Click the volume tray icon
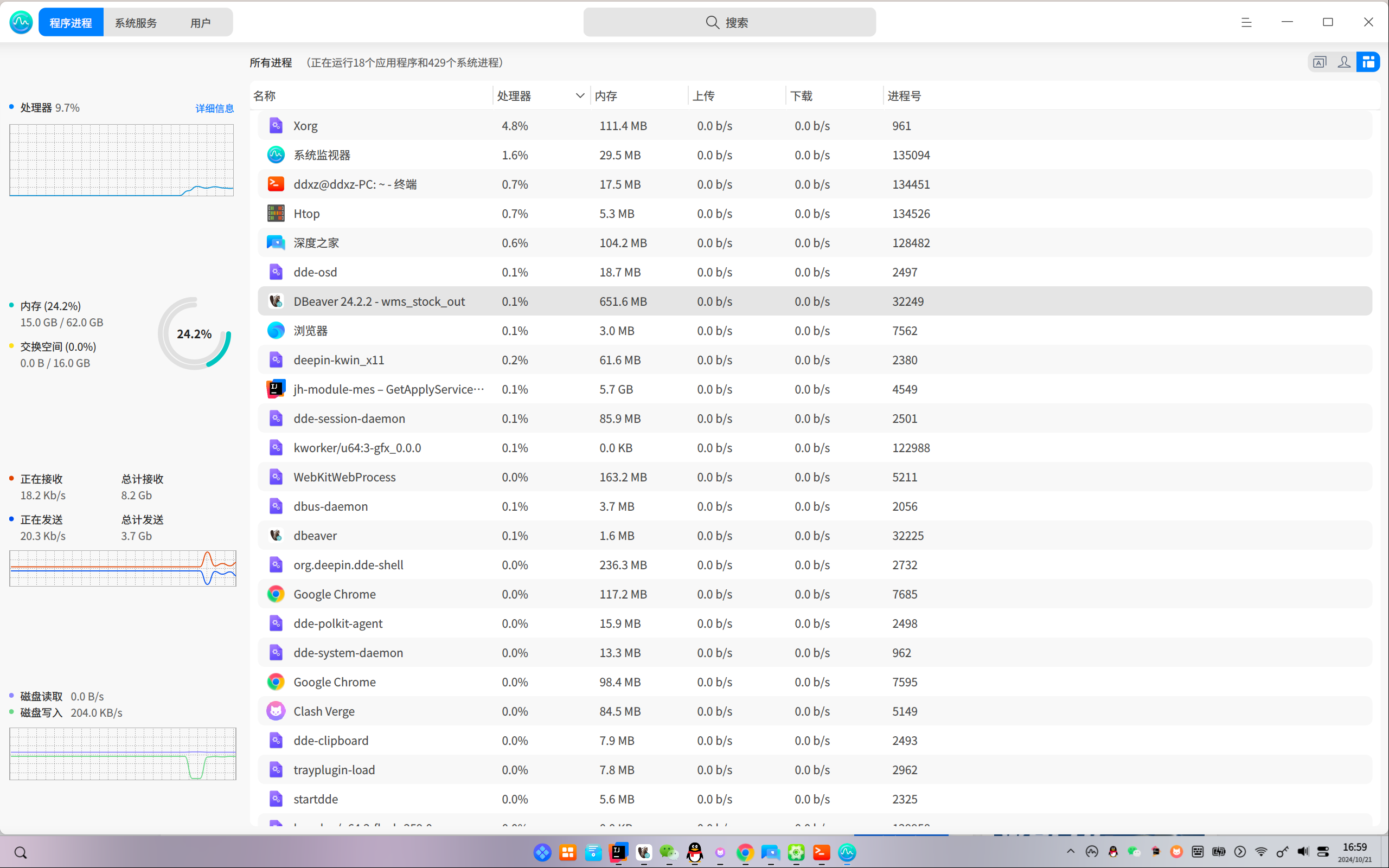The image size is (1389, 868). (x=1303, y=852)
